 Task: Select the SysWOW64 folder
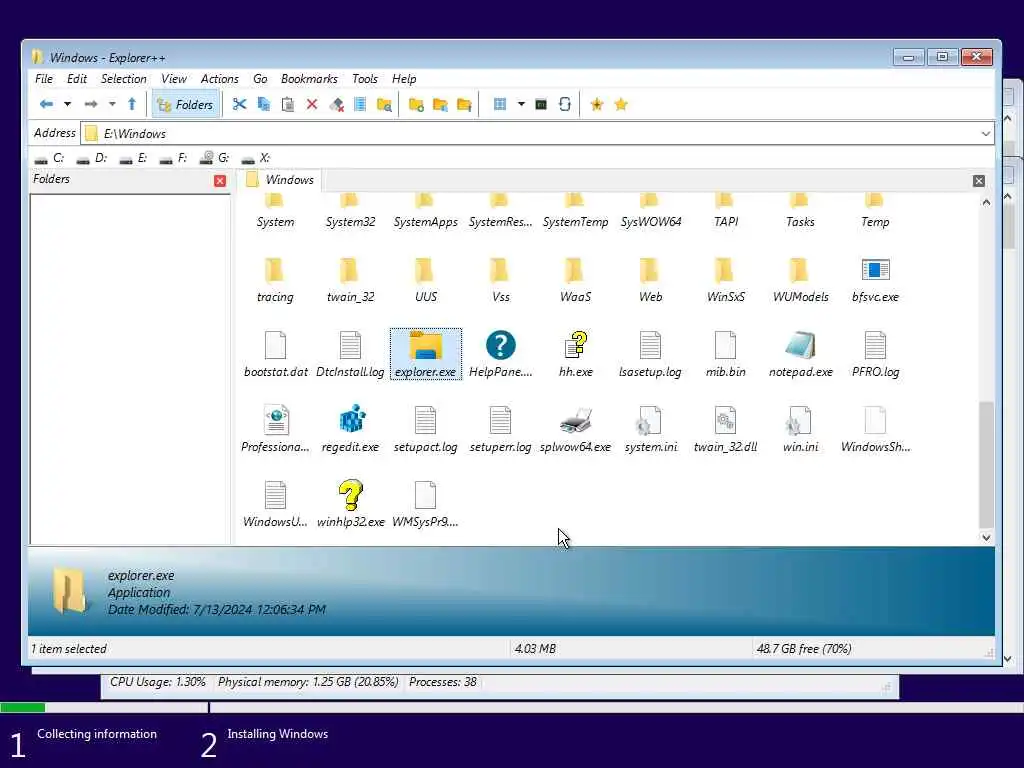tap(650, 212)
